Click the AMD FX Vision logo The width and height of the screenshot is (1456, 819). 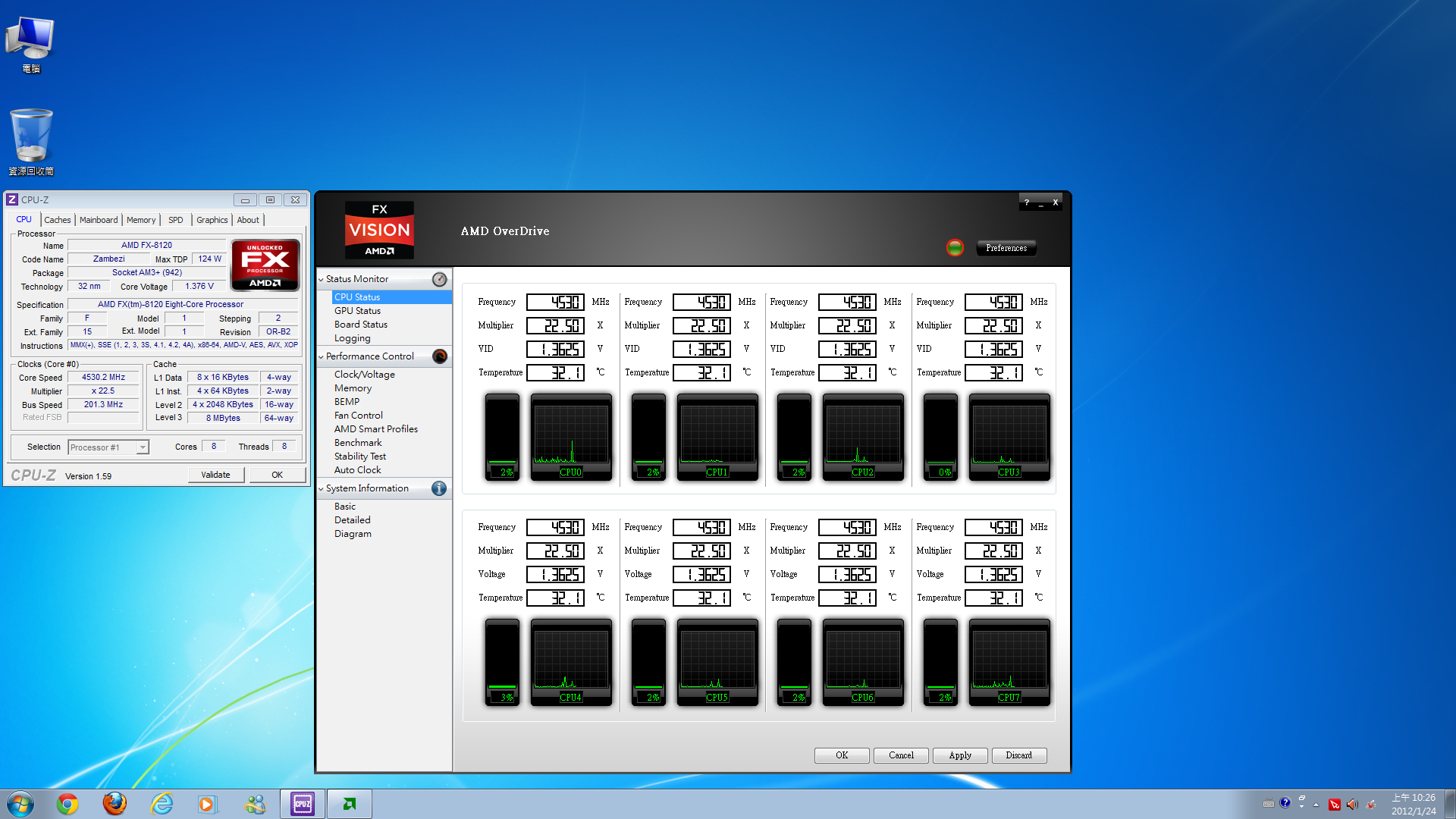pyautogui.click(x=379, y=230)
